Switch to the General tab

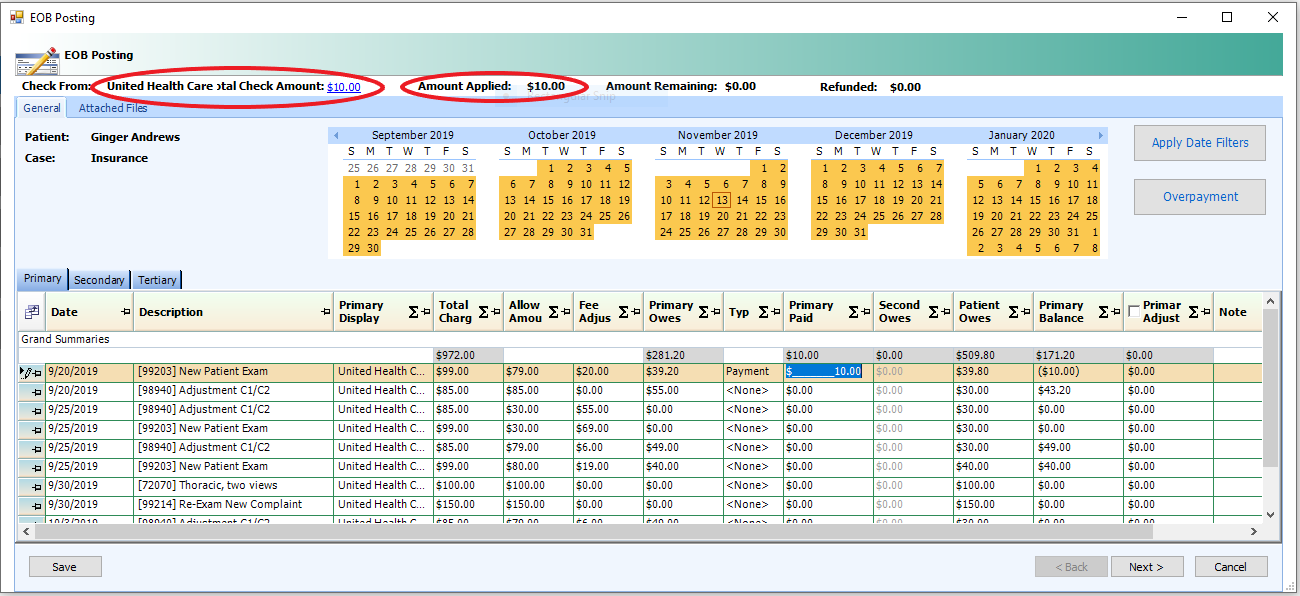coord(42,108)
